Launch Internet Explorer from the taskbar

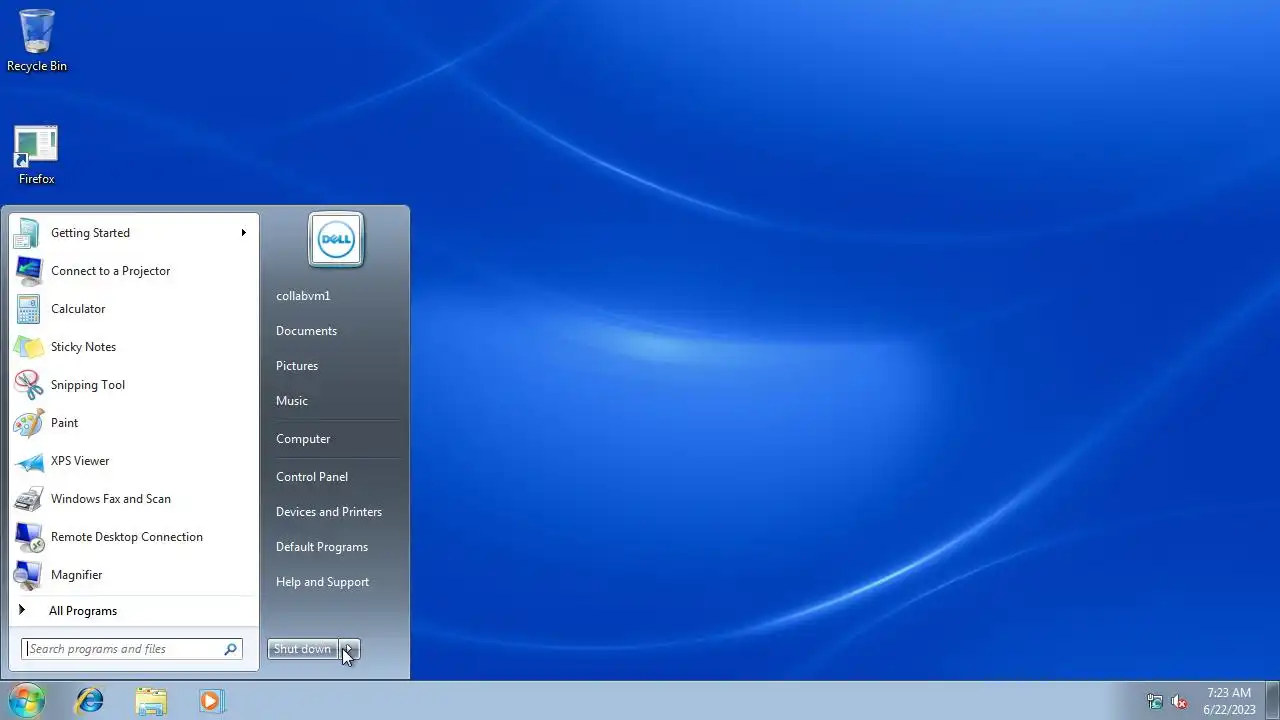click(90, 701)
